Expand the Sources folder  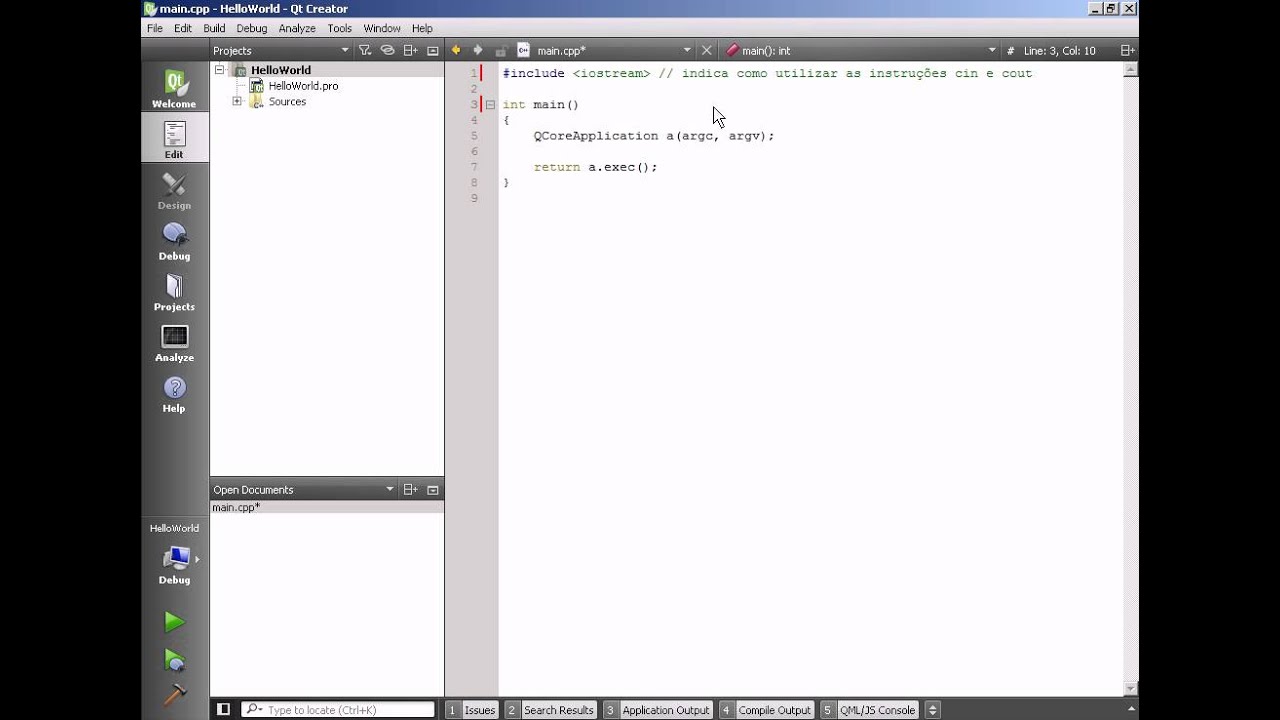[237, 101]
